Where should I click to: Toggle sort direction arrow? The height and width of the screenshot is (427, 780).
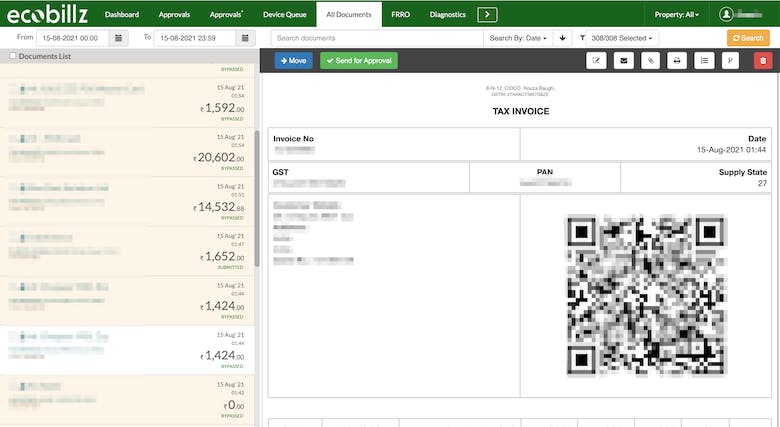click(x=563, y=38)
